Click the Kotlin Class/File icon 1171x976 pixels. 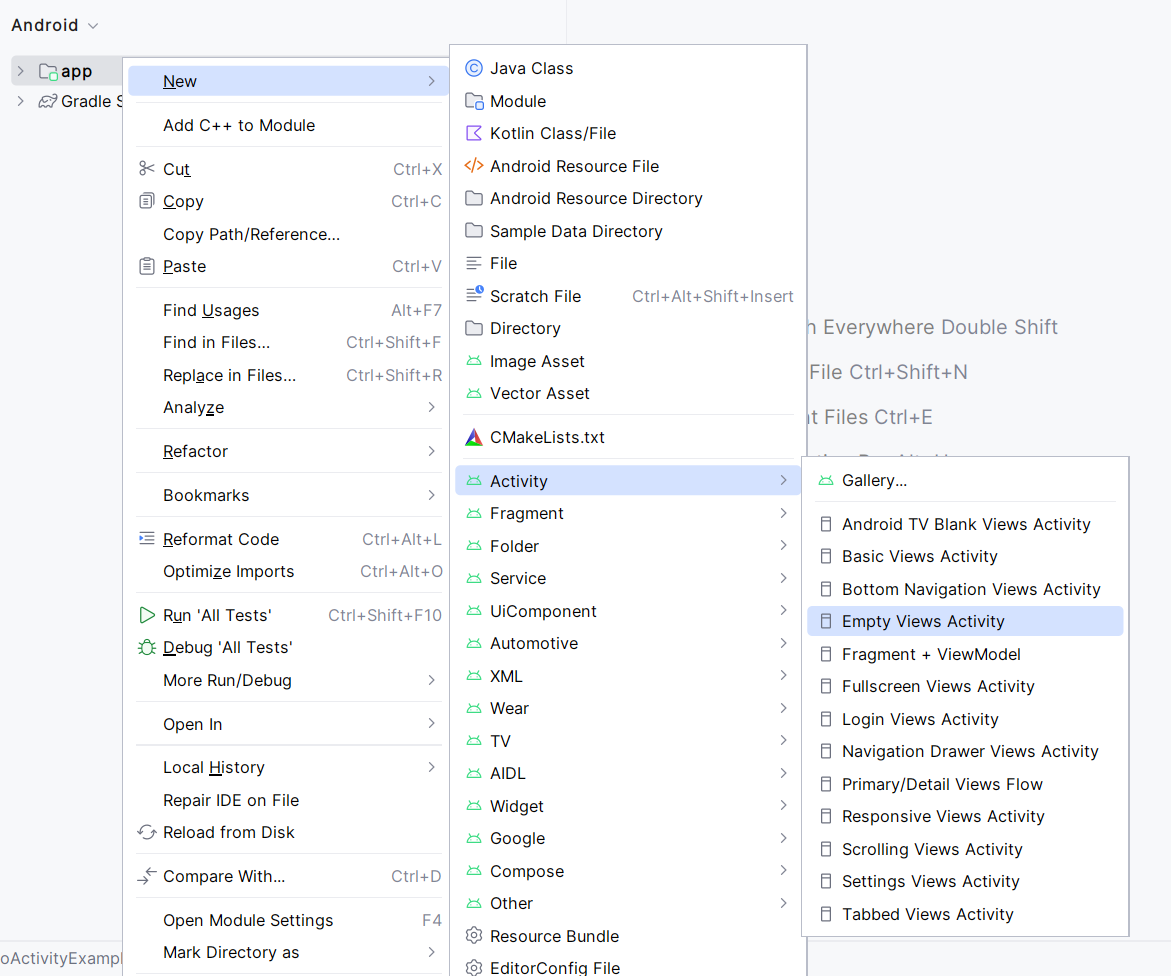click(x=473, y=134)
